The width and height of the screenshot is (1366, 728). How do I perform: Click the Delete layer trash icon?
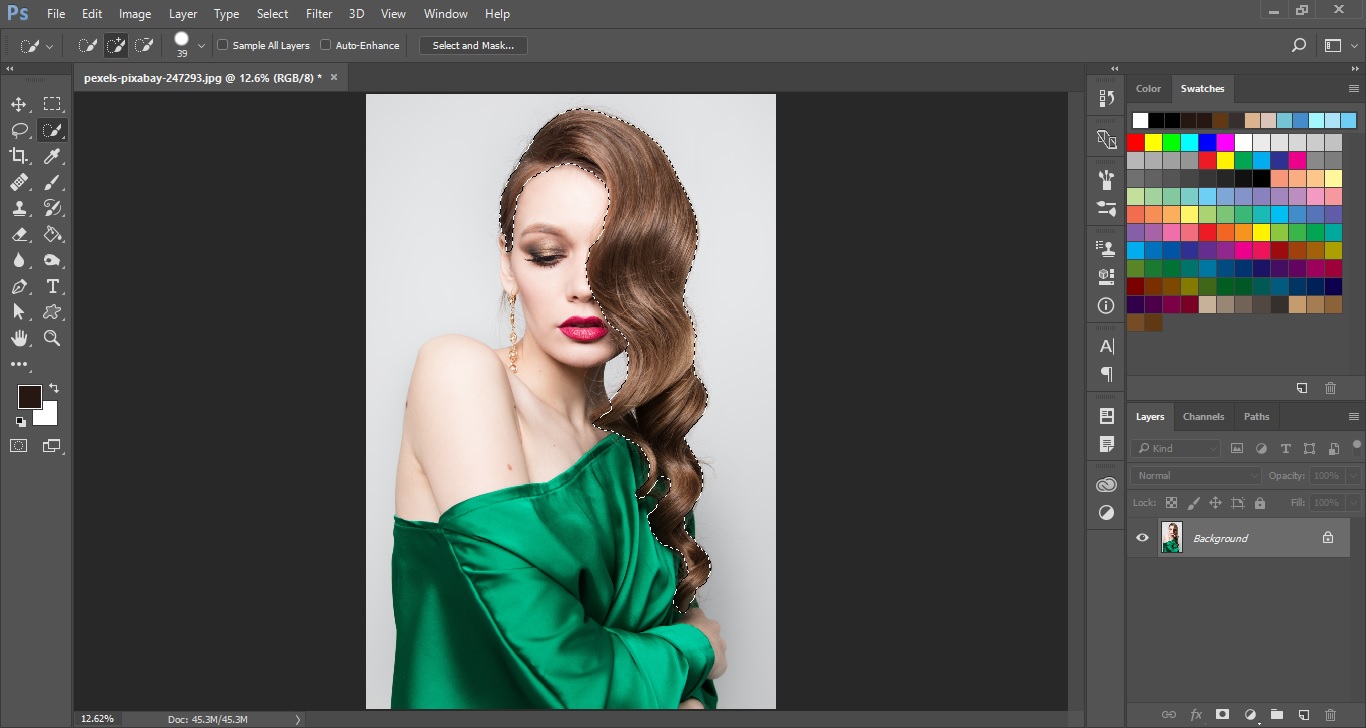pyautogui.click(x=1329, y=714)
